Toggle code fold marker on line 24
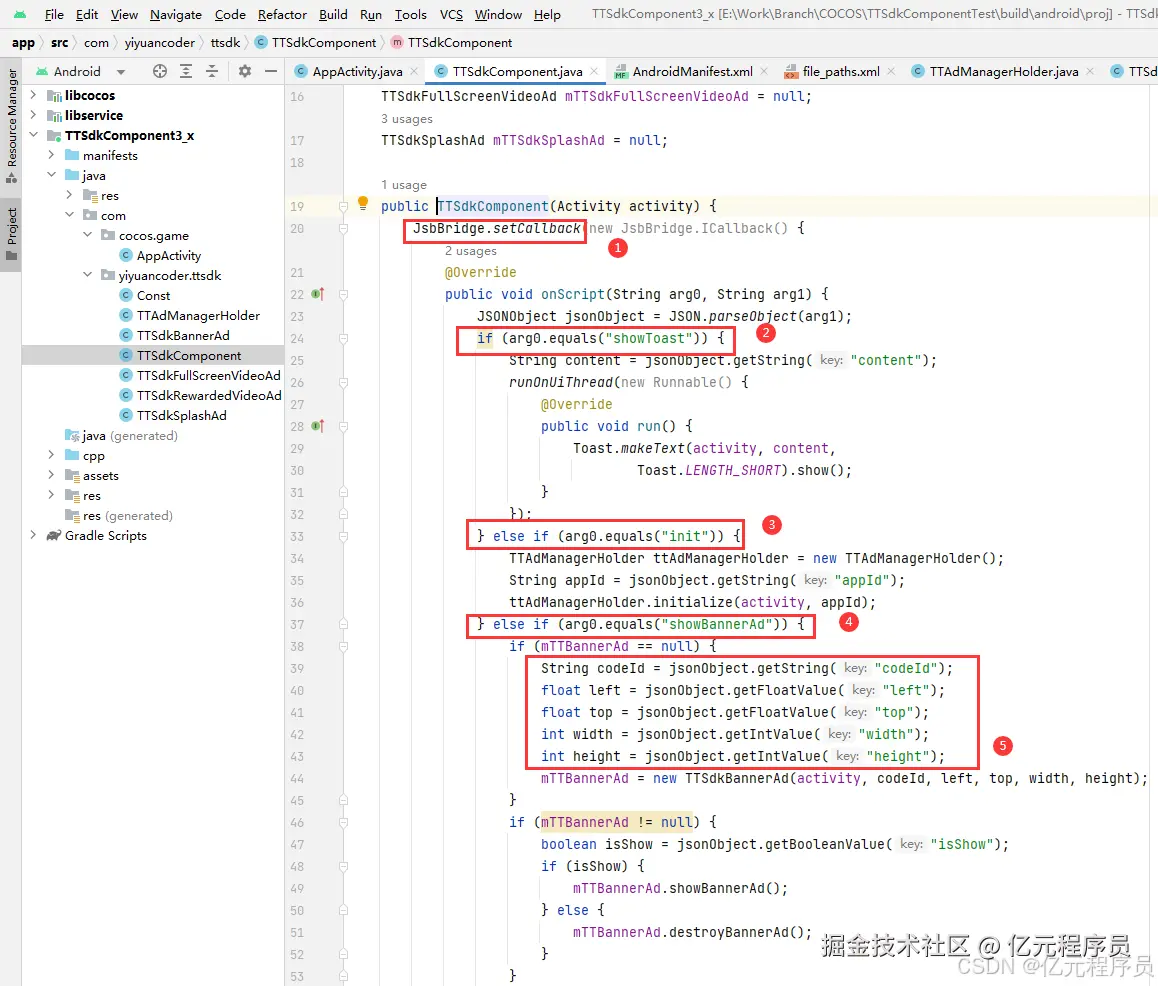 tap(343, 338)
